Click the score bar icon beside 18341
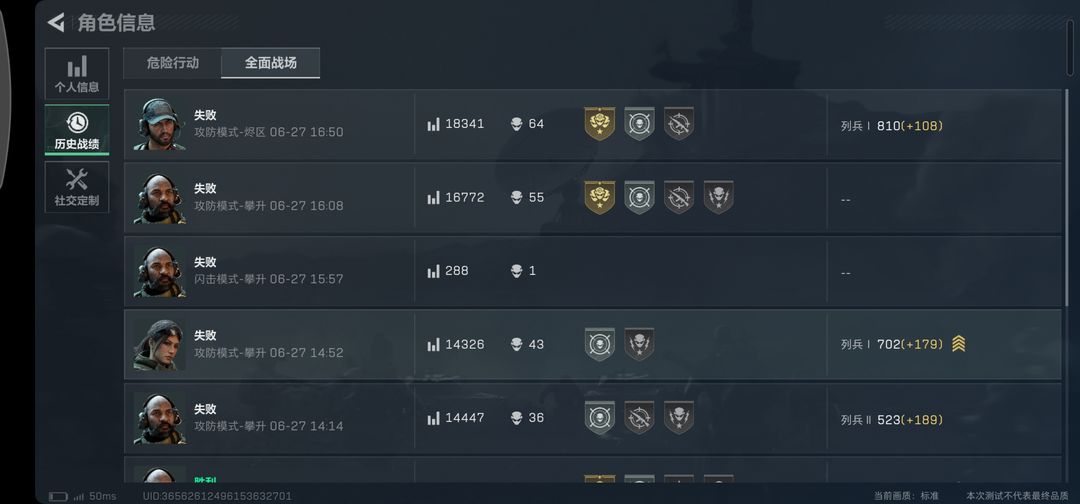Image resolution: width=1080 pixels, height=504 pixels. point(433,125)
